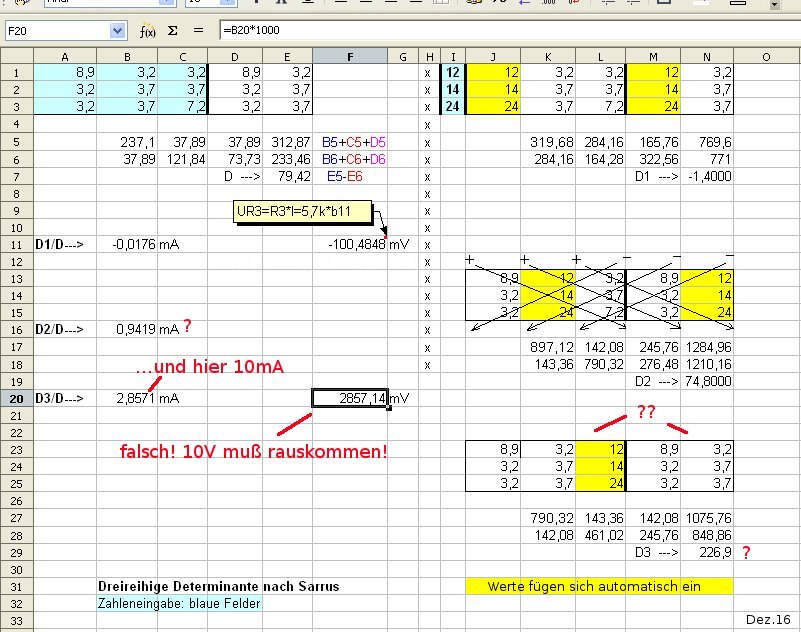
Task: Select column B header
Action: (x=127, y=56)
